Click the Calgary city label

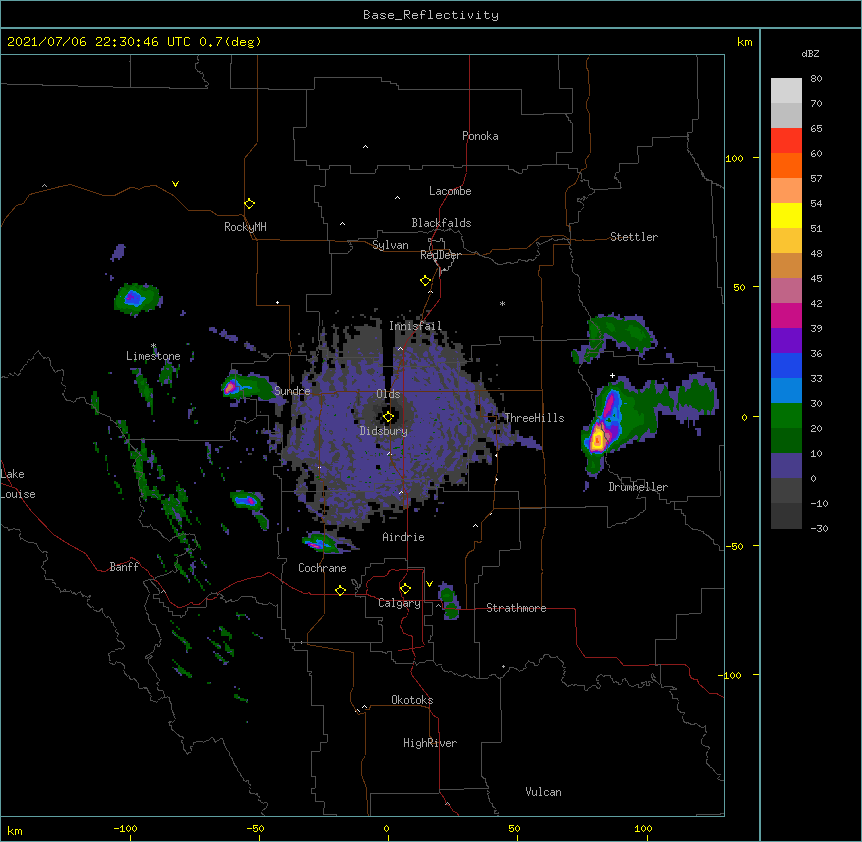[400, 603]
